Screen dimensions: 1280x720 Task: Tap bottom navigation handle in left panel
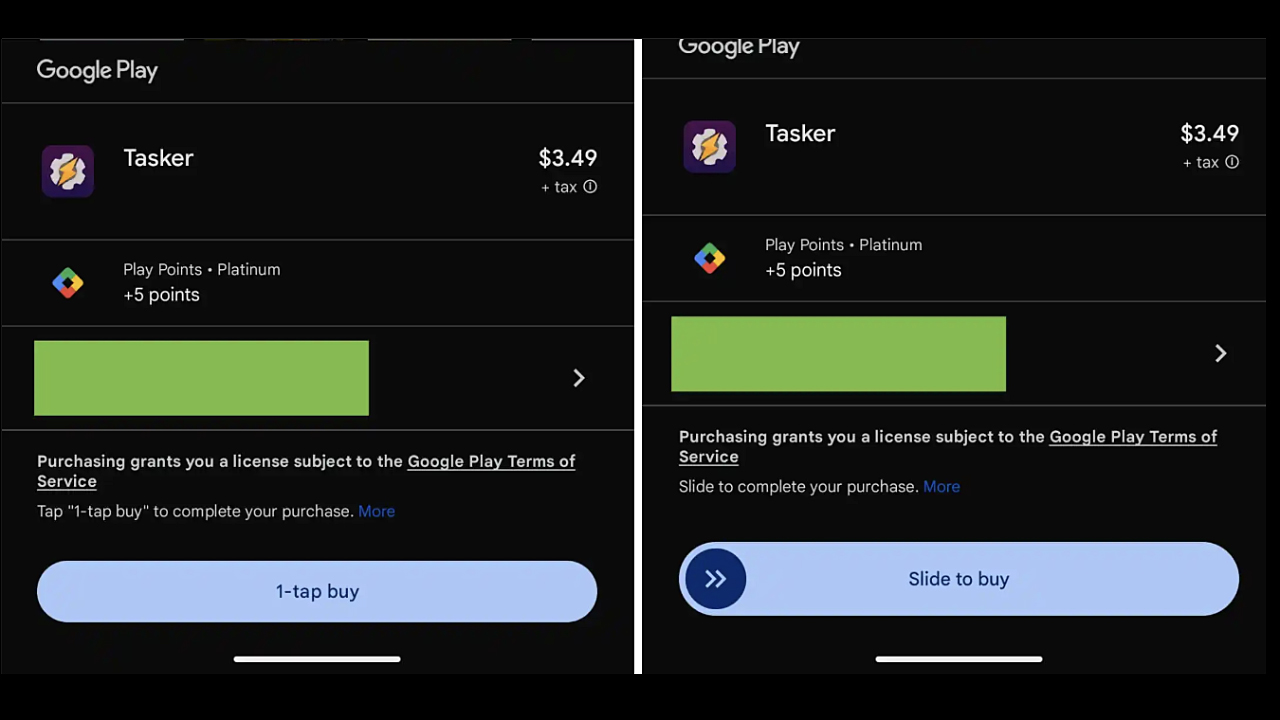[317, 659]
